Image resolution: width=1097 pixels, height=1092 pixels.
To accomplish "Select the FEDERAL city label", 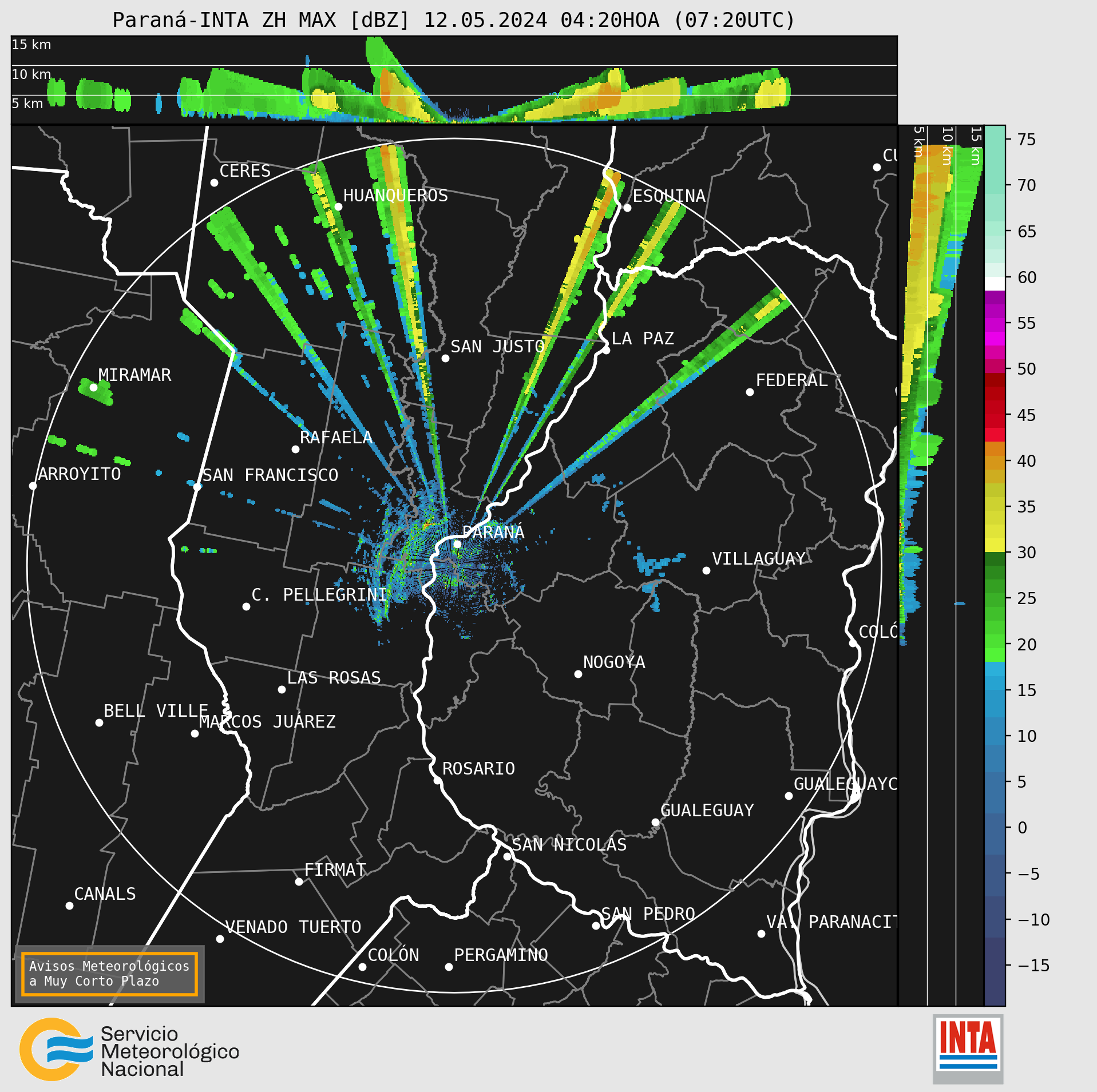I will [x=792, y=380].
